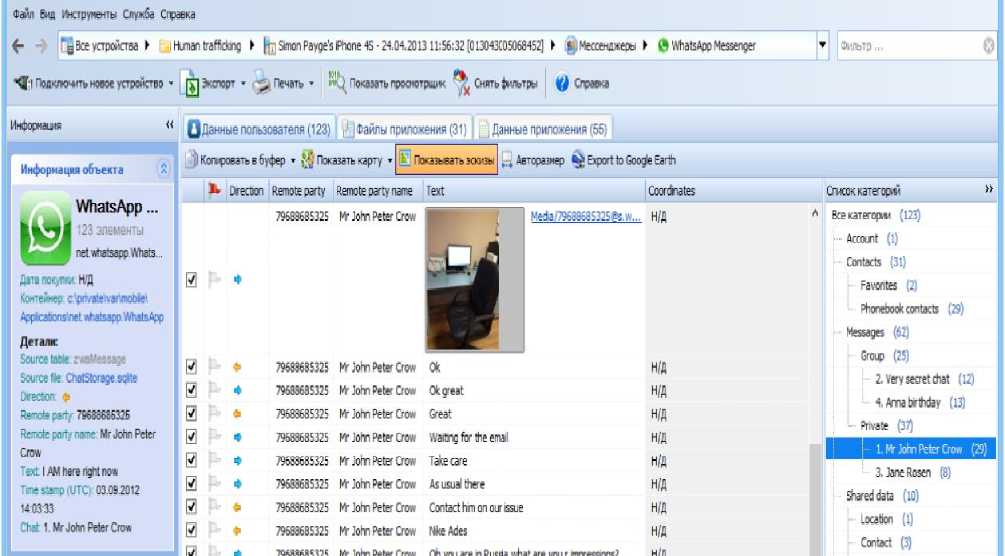Viewport: 1005px width, 556px height.
Task: Clear the filter field with X icon
Action: click(x=989, y=46)
